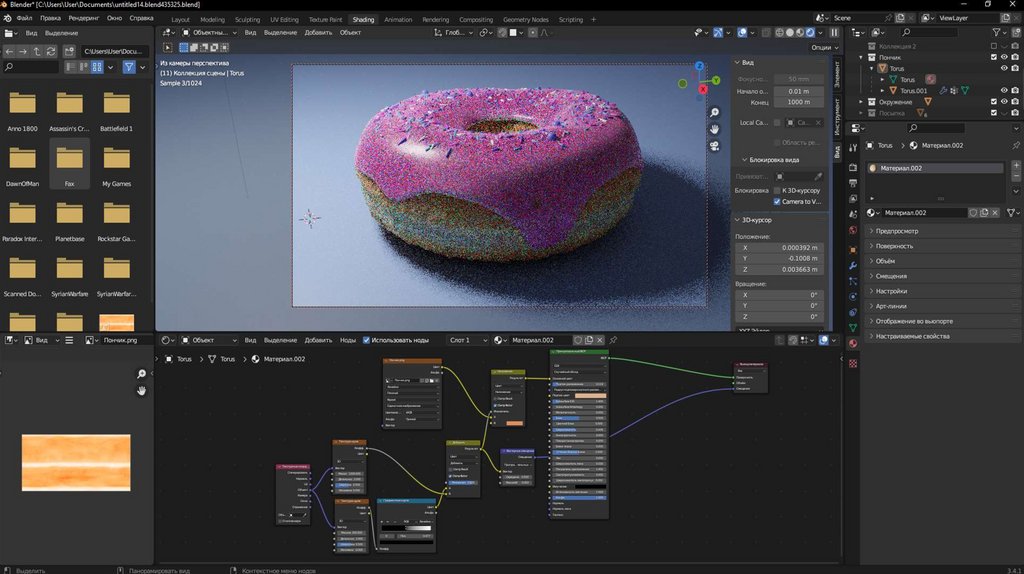
Task: Expand the 'Поверхность' panel
Action: pyautogui.click(x=895, y=246)
